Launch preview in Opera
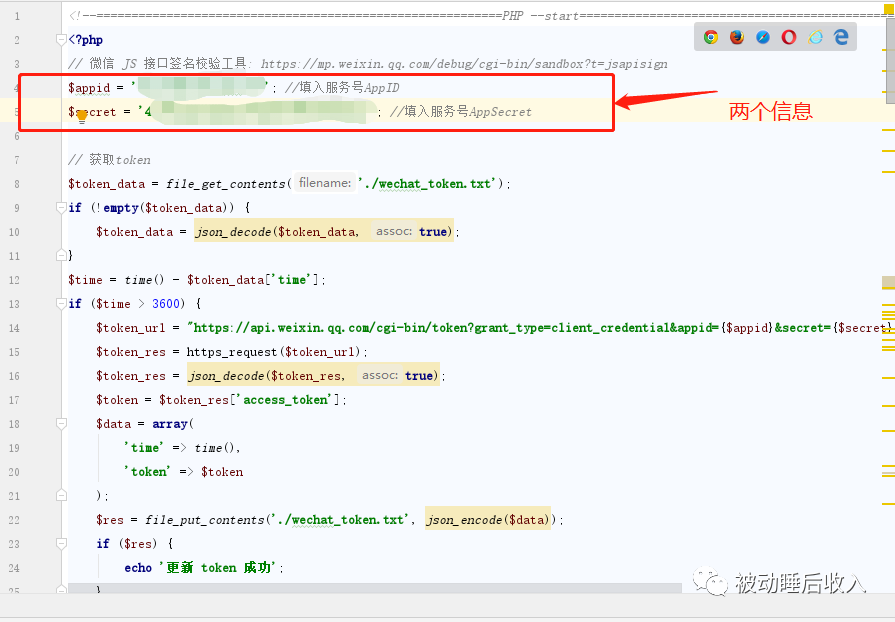This screenshot has height=622, width=895. 787,36
